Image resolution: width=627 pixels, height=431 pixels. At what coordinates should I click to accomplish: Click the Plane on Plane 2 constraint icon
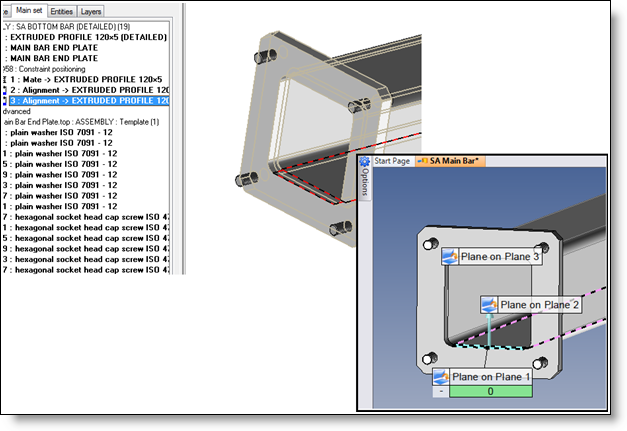489,305
